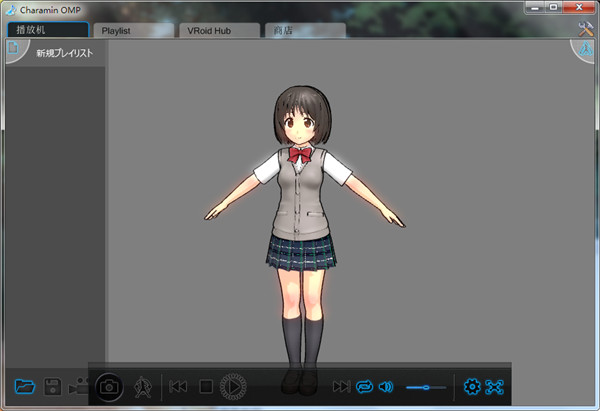Image resolution: width=600 pixels, height=411 pixels.
Task: Click the save floppy disk icon
Action: tap(52, 386)
